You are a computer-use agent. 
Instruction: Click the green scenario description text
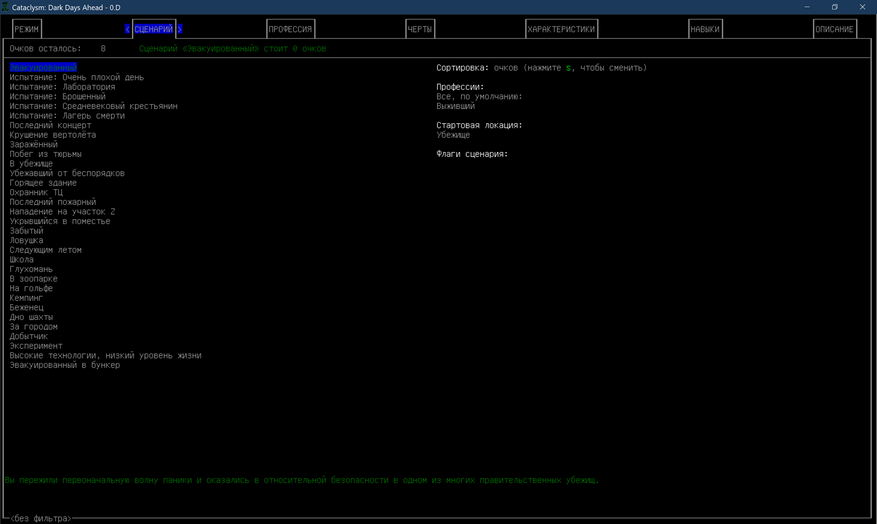click(302, 480)
